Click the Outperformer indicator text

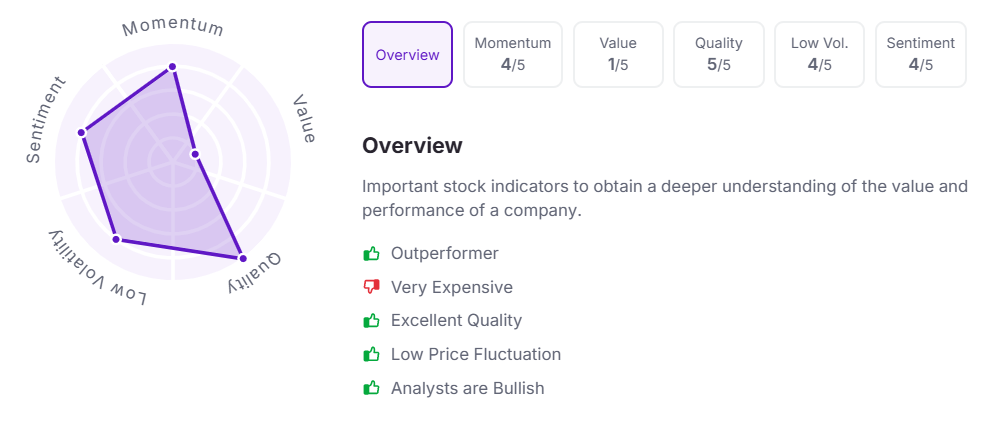(445, 254)
